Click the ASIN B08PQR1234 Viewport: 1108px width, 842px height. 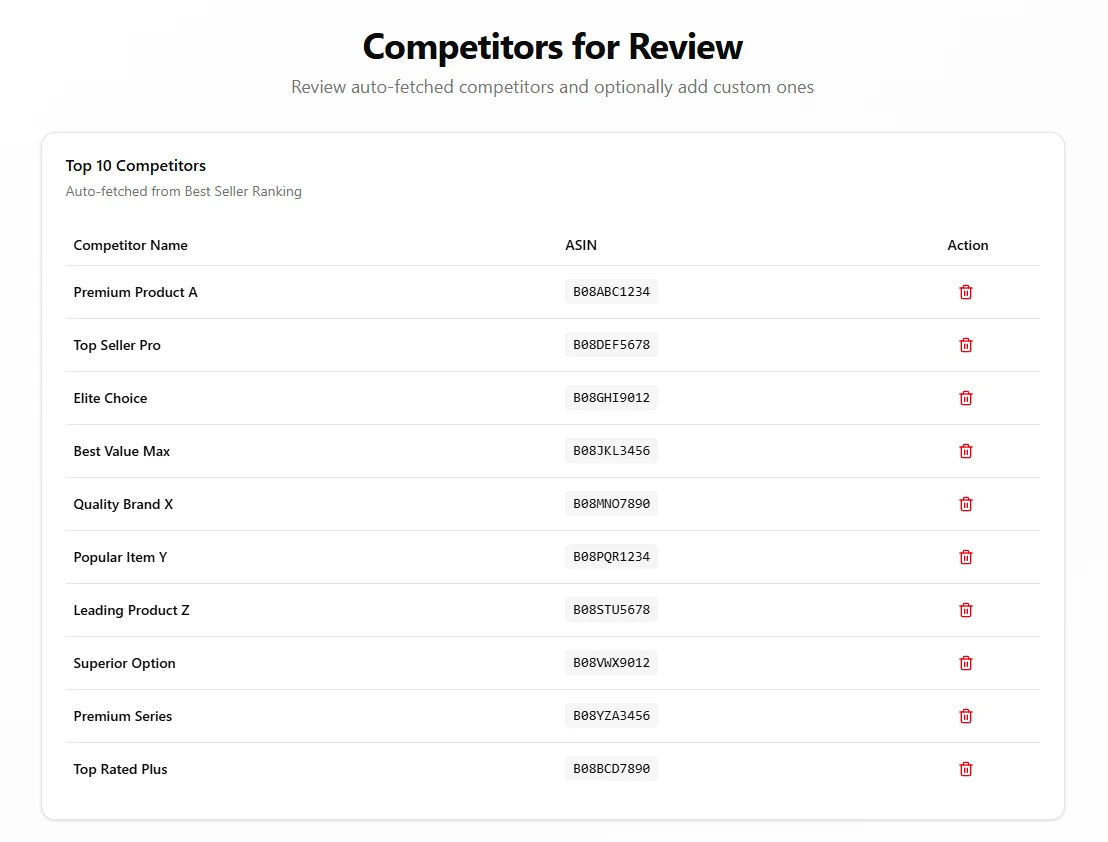click(x=611, y=557)
